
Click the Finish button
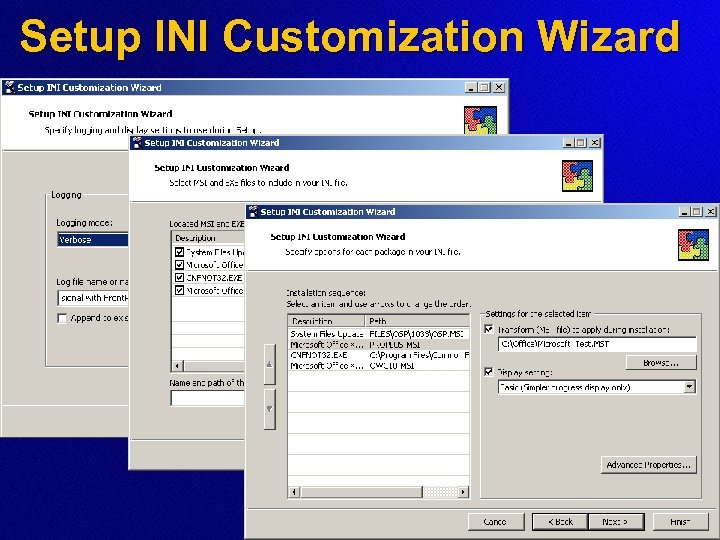pyautogui.click(x=680, y=522)
